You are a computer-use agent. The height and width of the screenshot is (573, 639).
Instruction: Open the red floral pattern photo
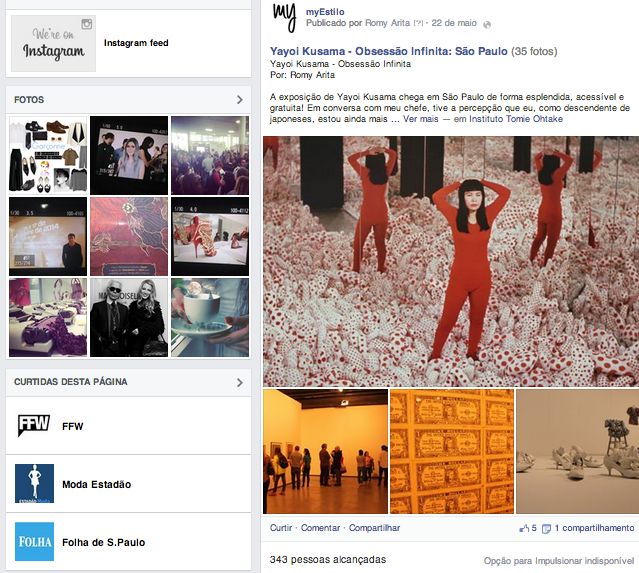(129, 236)
